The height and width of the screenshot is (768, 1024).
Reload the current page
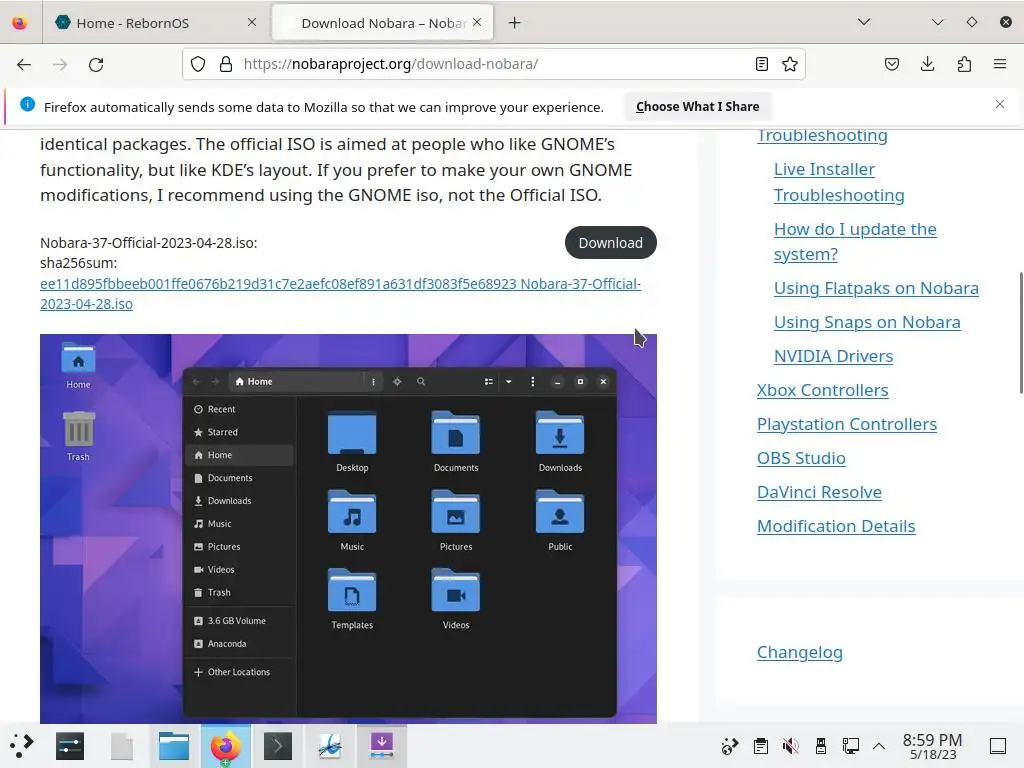pyautogui.click(x=96, y=64)
